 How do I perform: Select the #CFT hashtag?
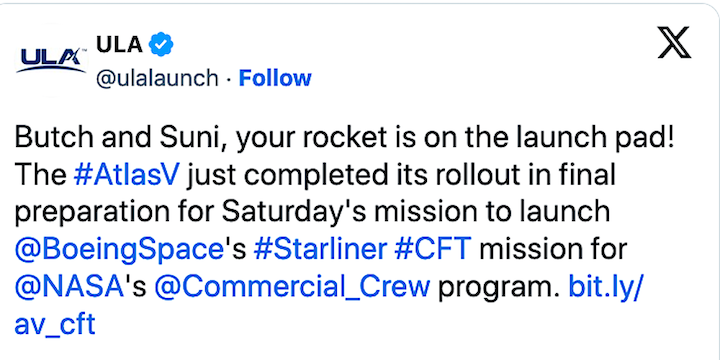point(433,250)
